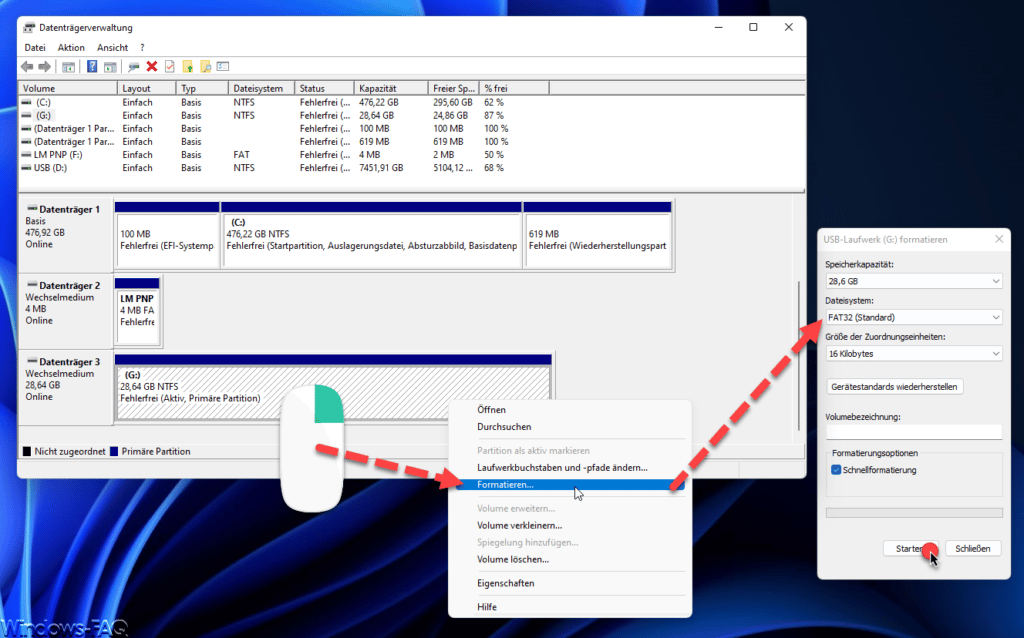The height and width of the screenshot is (638, 1024).
Task: Select the LM PNP partition block
Action: pyautogui.click(x=137, y=311)
